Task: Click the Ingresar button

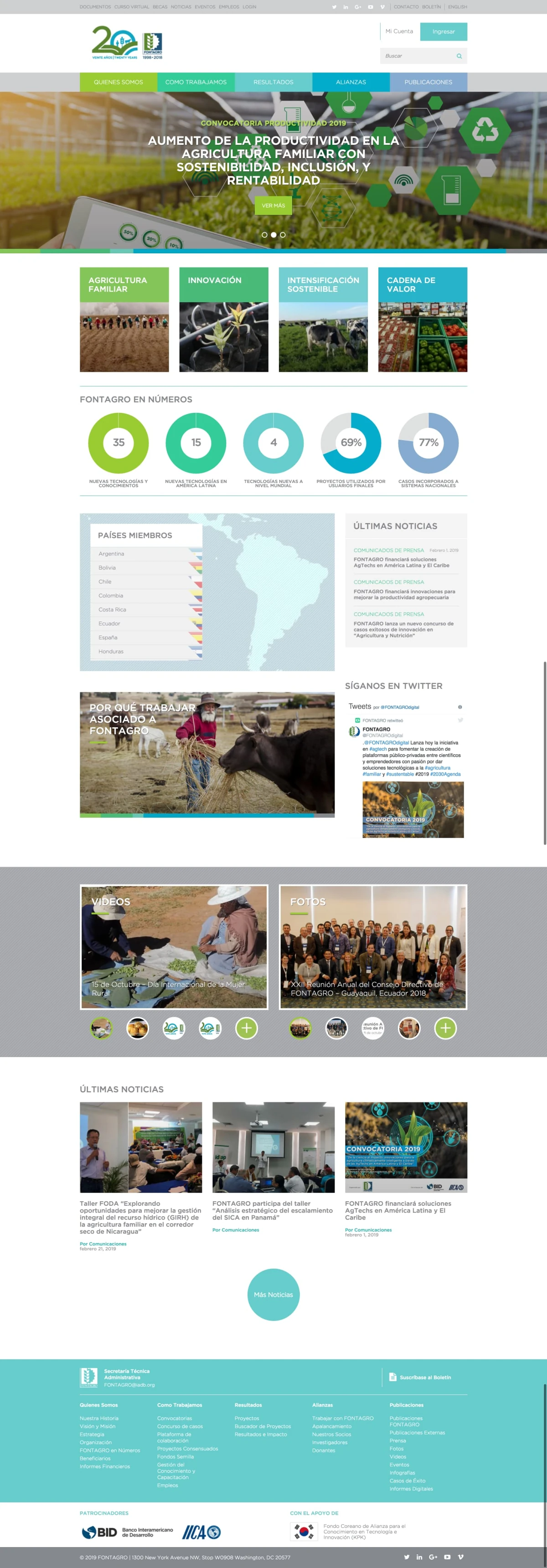Action: [x=444, y=31]
